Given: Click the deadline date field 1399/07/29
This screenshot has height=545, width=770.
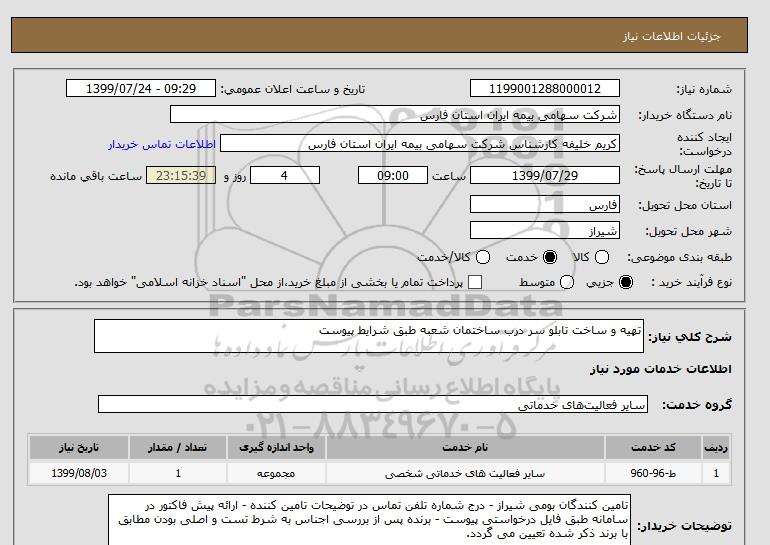Looking at the screenshot, I should tap(545, 175).
